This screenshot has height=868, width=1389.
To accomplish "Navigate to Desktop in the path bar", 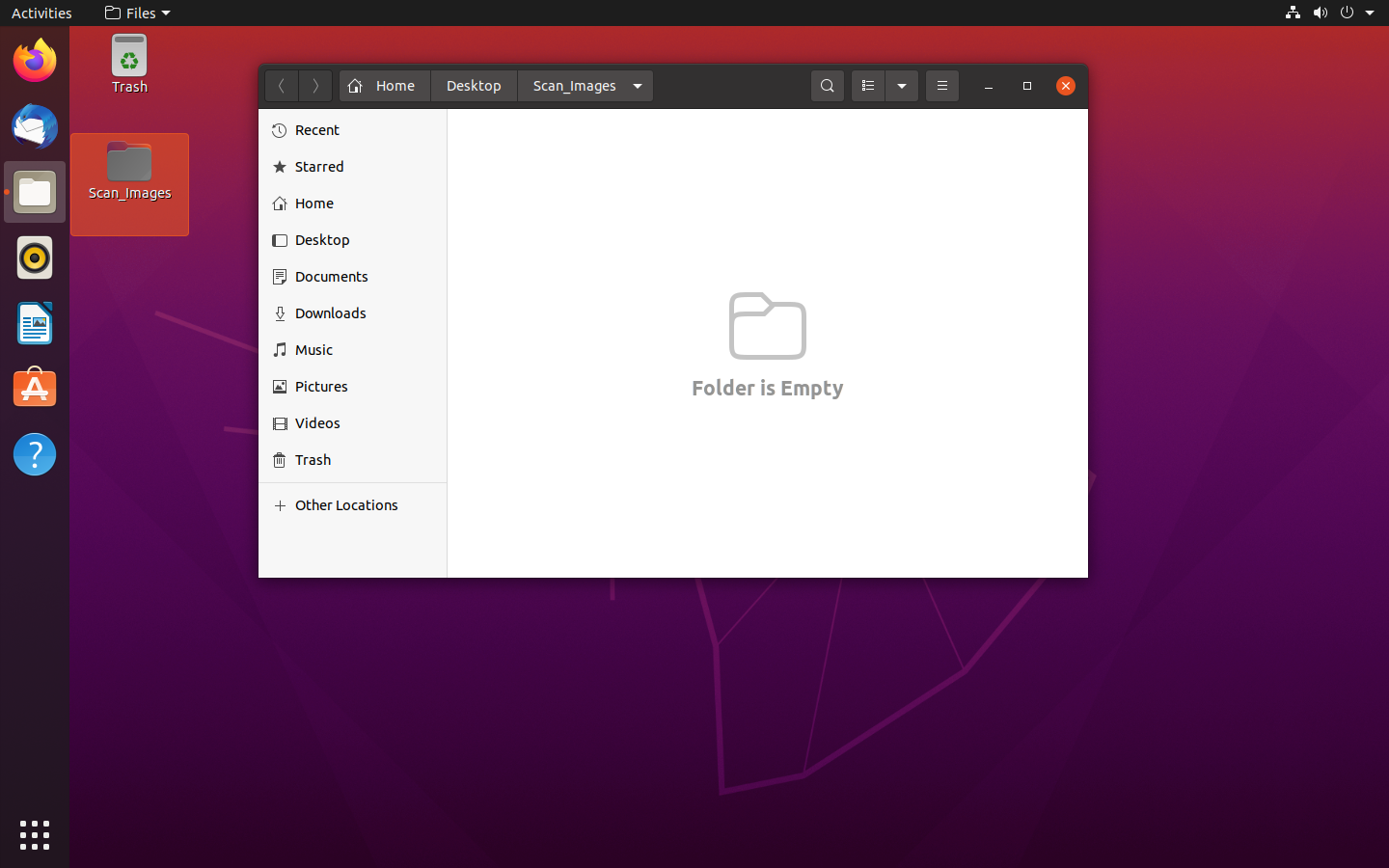I will (474, 86).
